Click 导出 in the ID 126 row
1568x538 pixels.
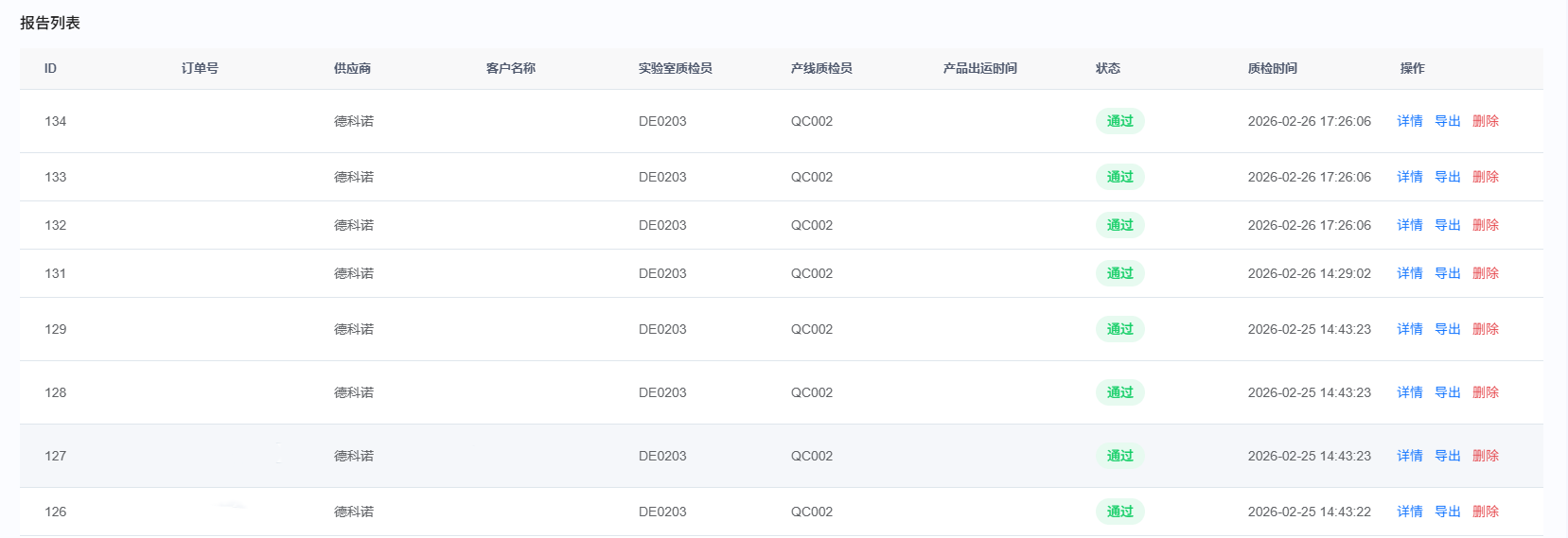click(1447, 512)
